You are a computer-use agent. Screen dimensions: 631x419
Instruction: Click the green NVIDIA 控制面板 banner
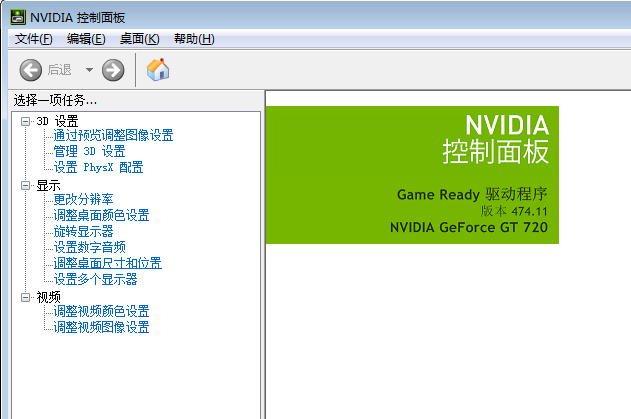point(412,175)
